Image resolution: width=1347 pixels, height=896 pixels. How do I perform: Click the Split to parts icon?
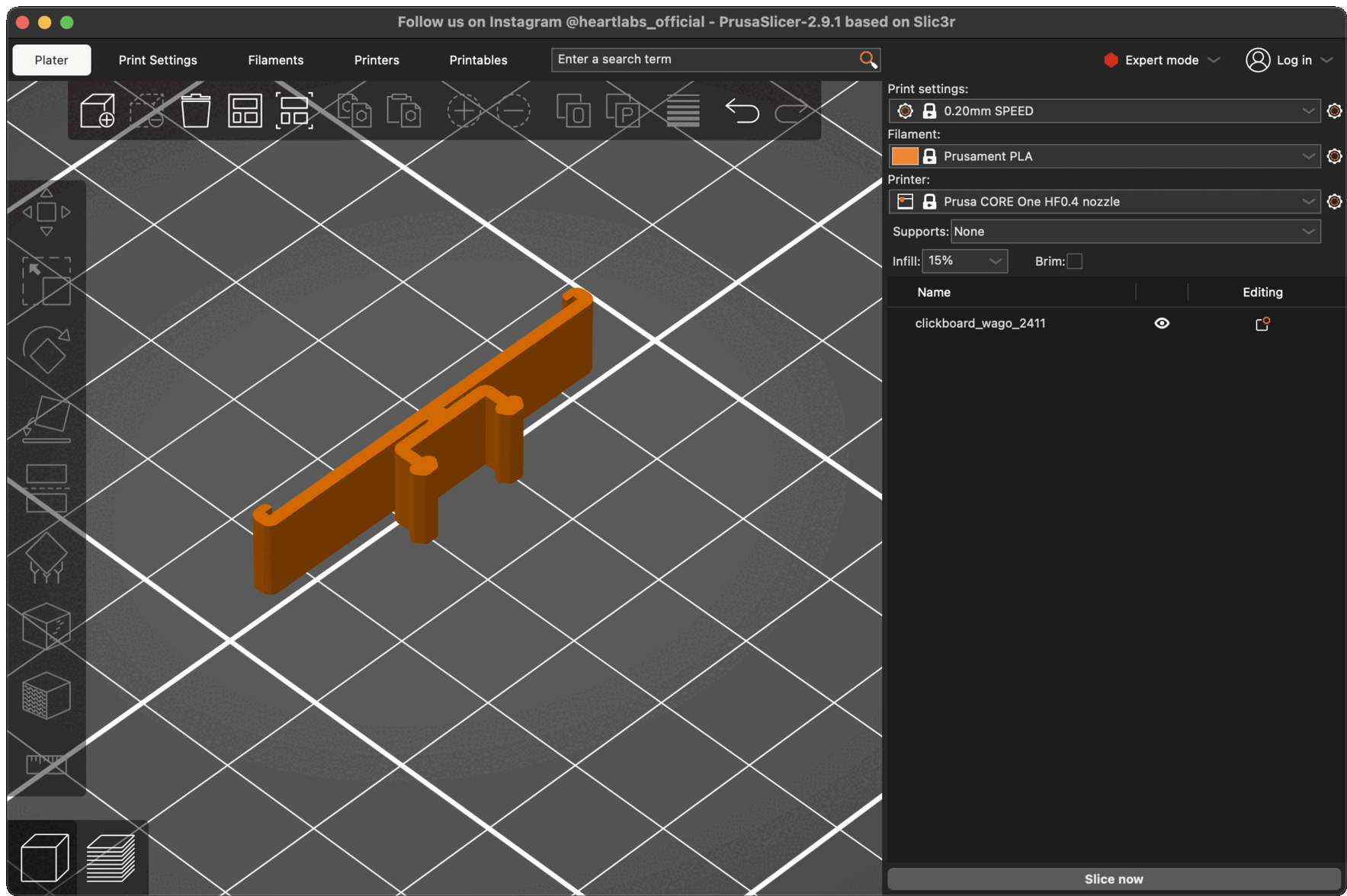(623, 111)
